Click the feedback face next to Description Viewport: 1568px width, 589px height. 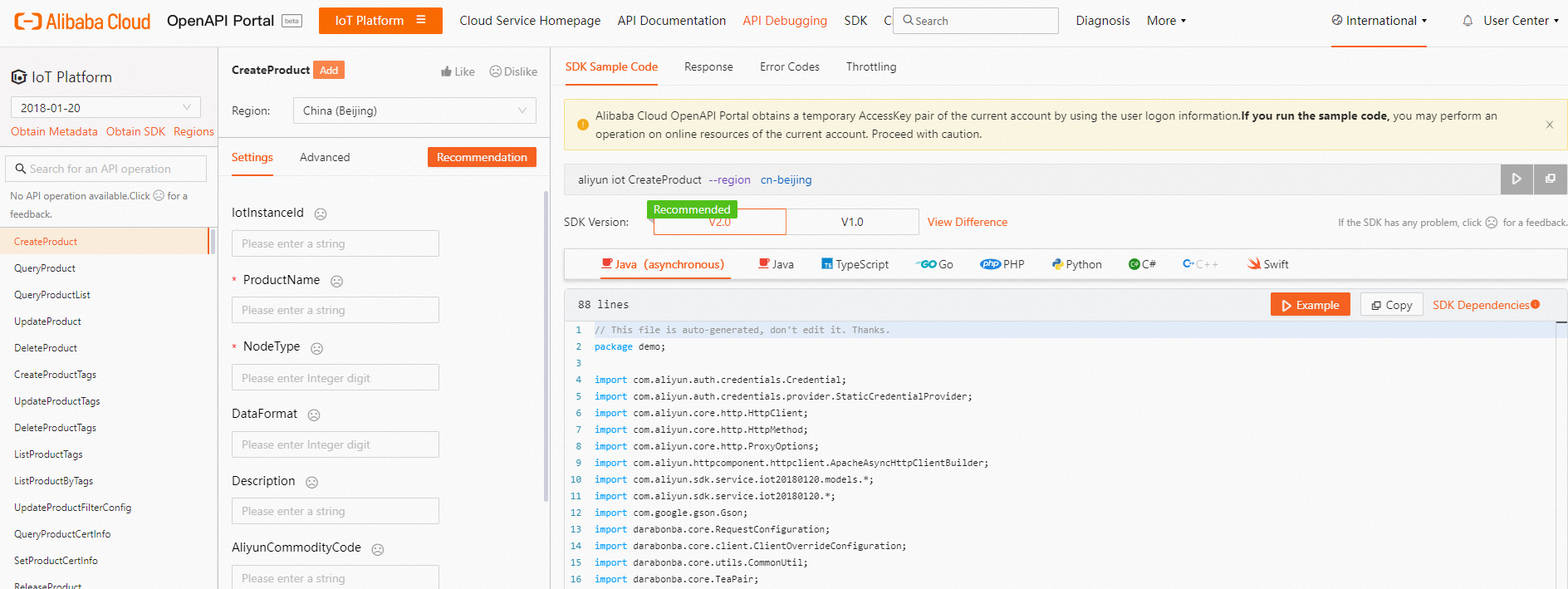[311, 483]
